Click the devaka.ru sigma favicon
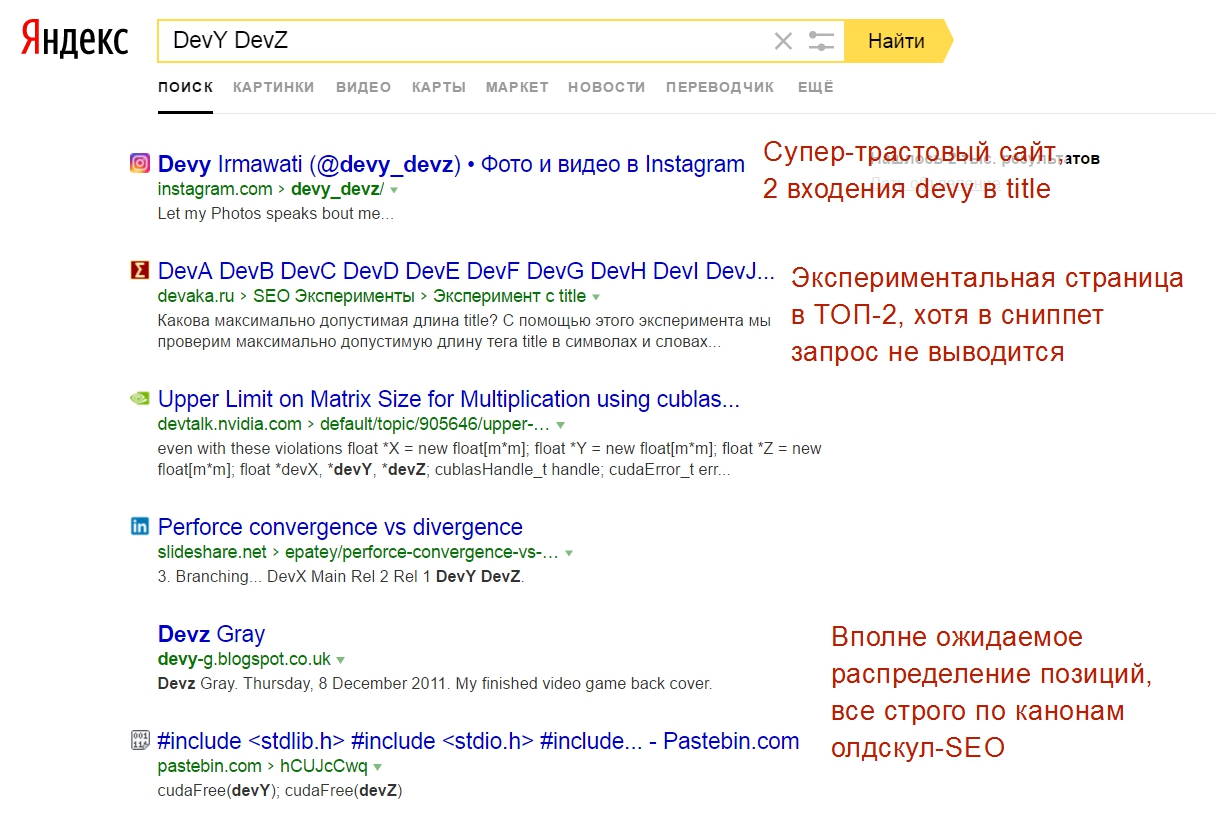The width and height of the screenshot is (1216, 834). coord(140,270)
